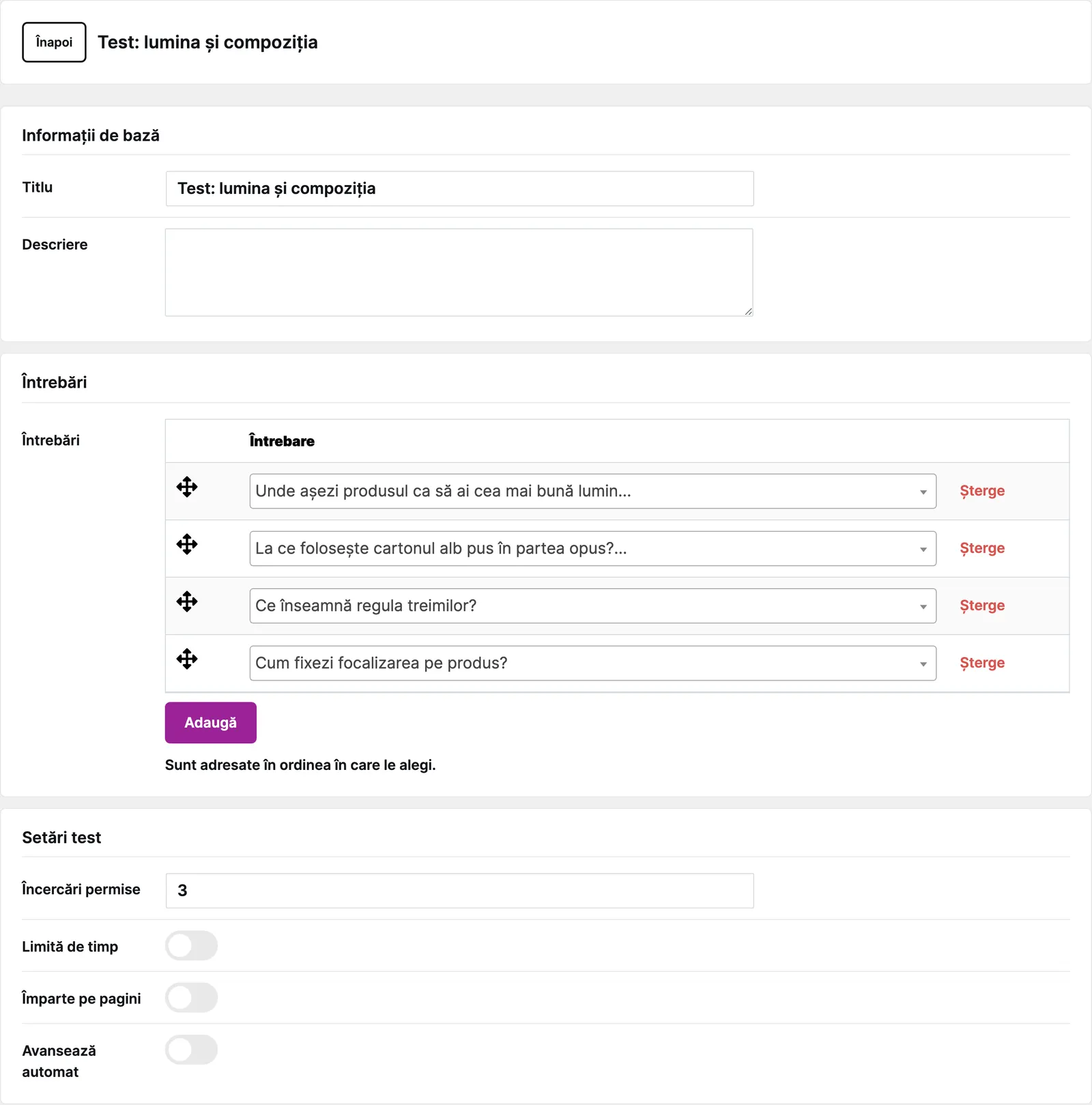Delete the 'Unde așezi produsul' question with Șterge
The width and height of the screenshot is (1092, 1105).
[x=982, y=491]
